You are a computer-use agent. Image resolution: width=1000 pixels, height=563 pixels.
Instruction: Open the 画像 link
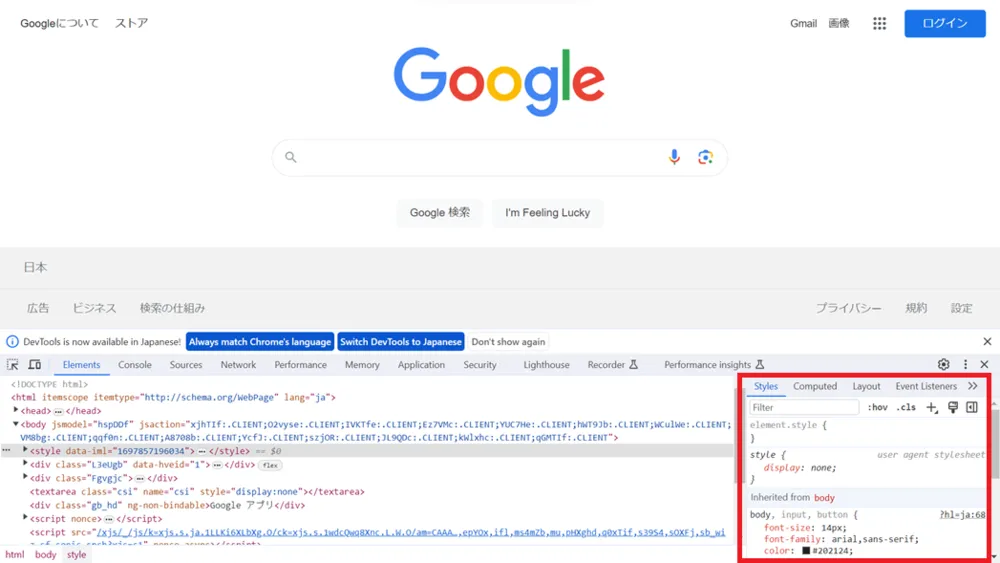(x=839, y=24)
